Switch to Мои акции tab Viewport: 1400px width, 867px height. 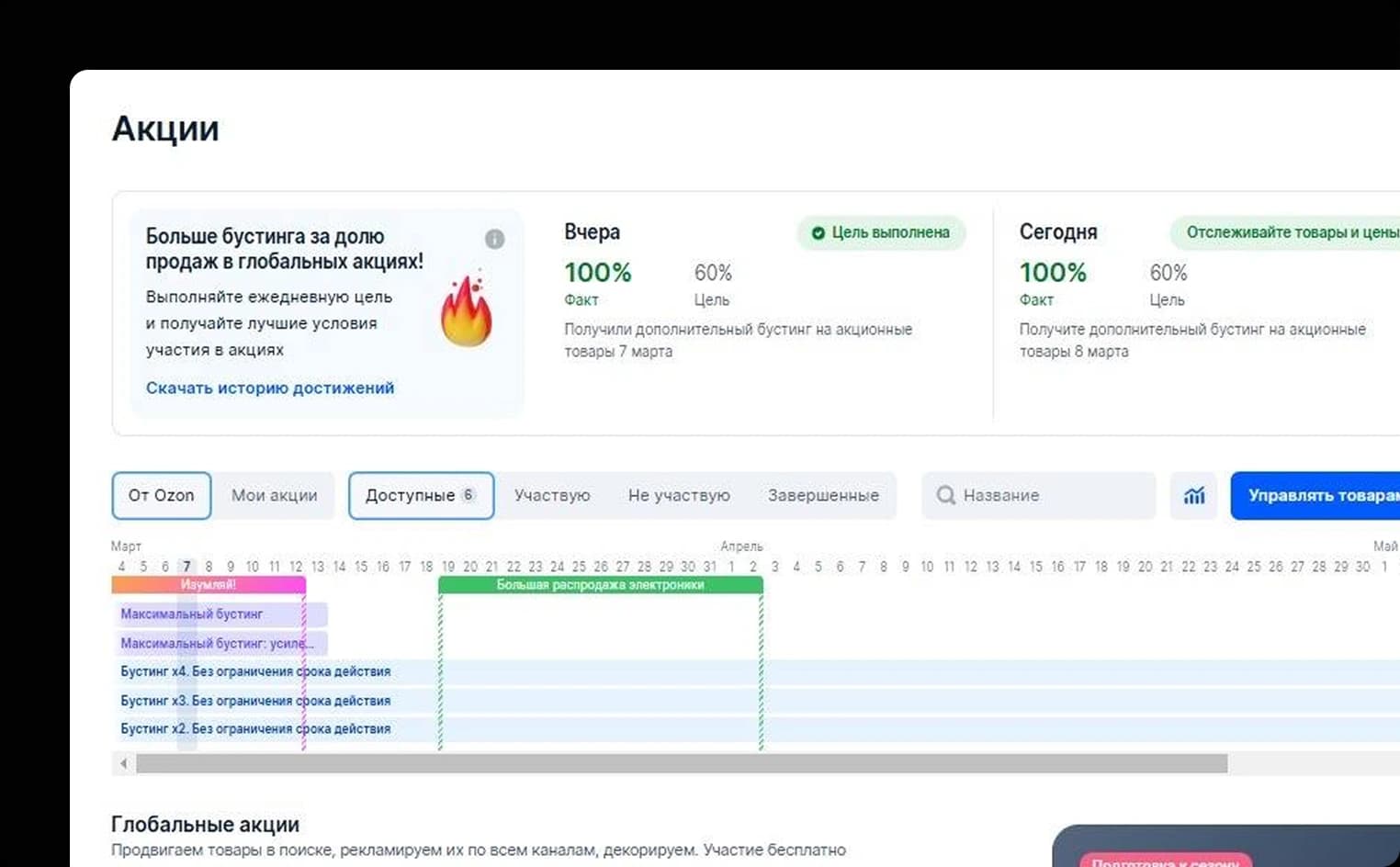pos(274,496)
